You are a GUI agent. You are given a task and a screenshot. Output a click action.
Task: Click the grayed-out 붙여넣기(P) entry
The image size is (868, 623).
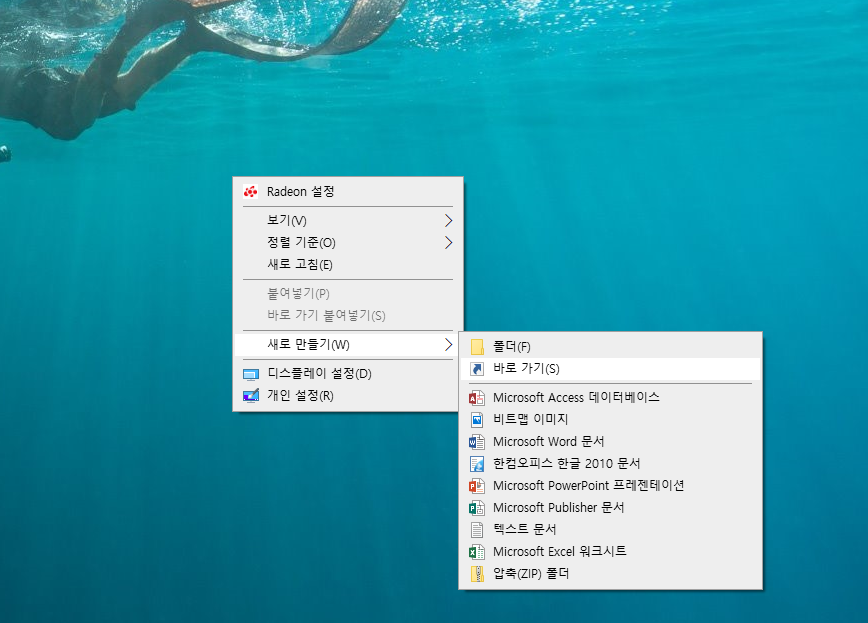coord(348,294)
